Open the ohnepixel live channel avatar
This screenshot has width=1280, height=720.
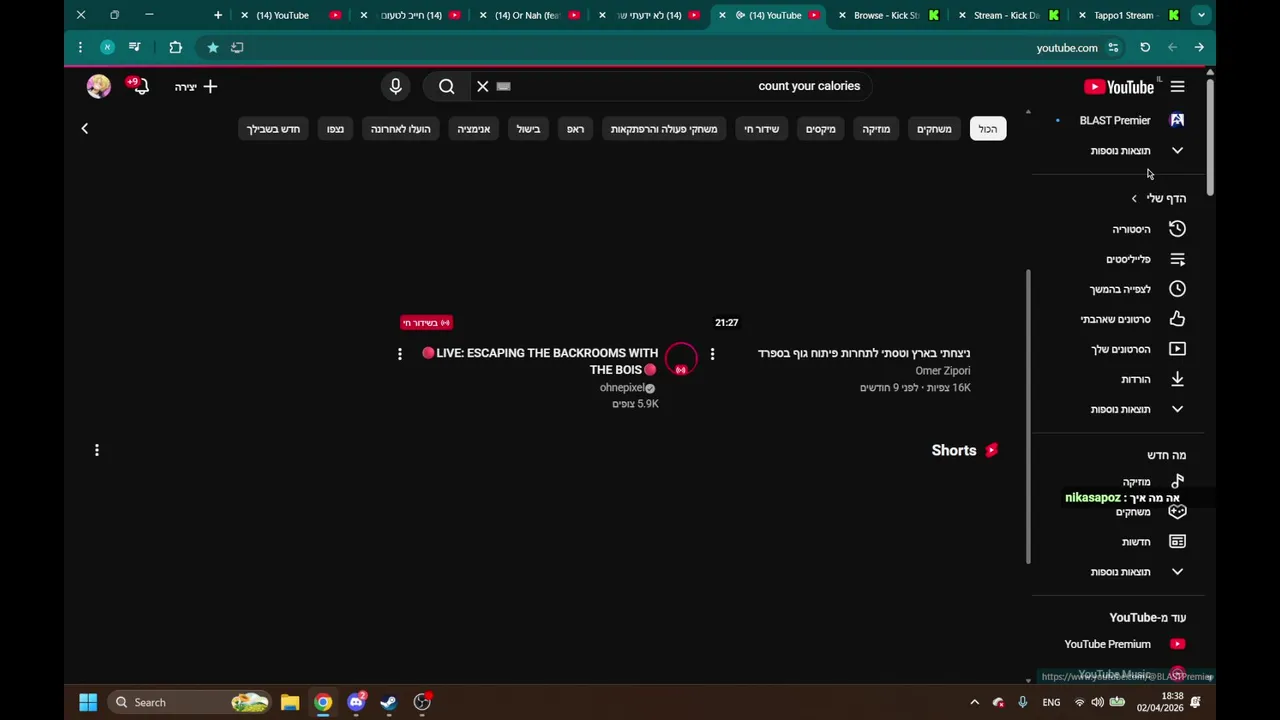pos(681,359)
